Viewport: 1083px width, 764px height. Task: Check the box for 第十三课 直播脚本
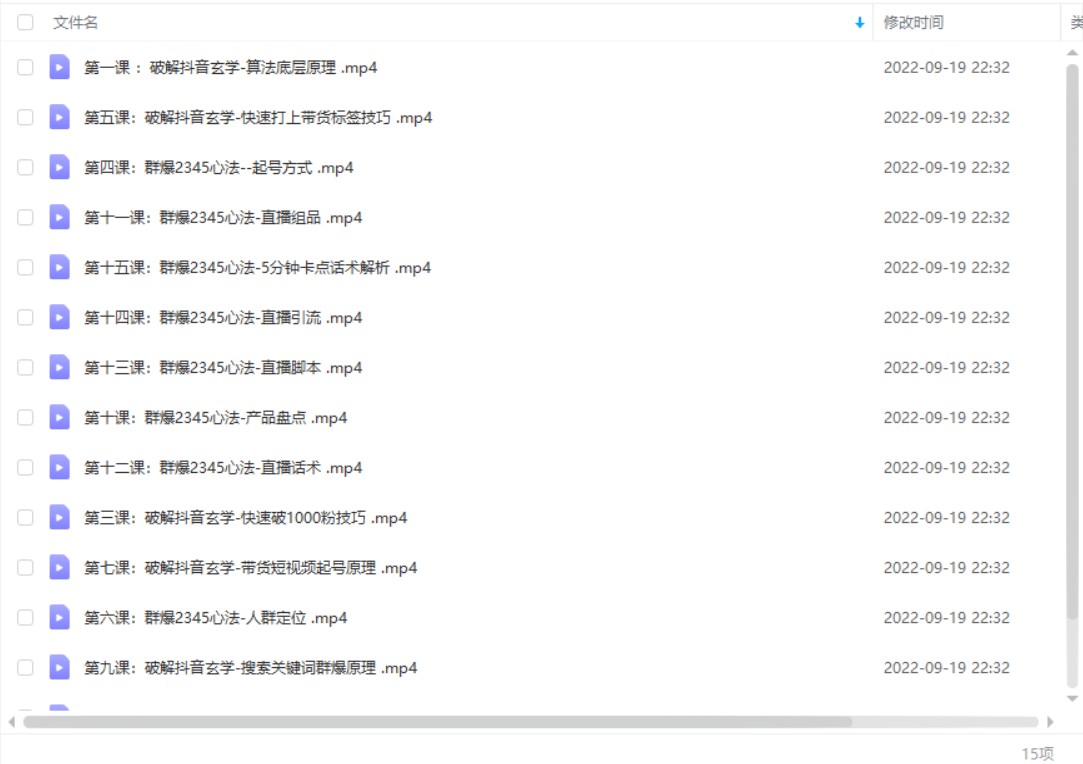pos(26,367)
